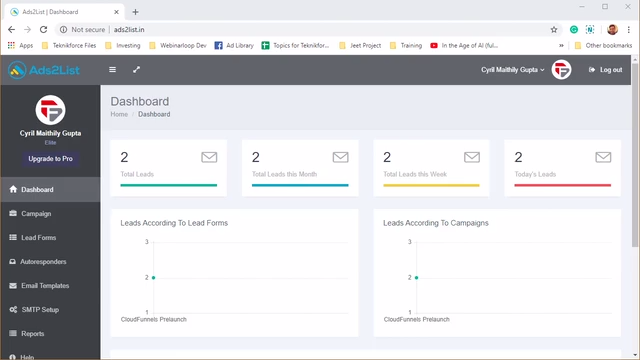Click data point in Campaigns chart

[x=416, y=278]
